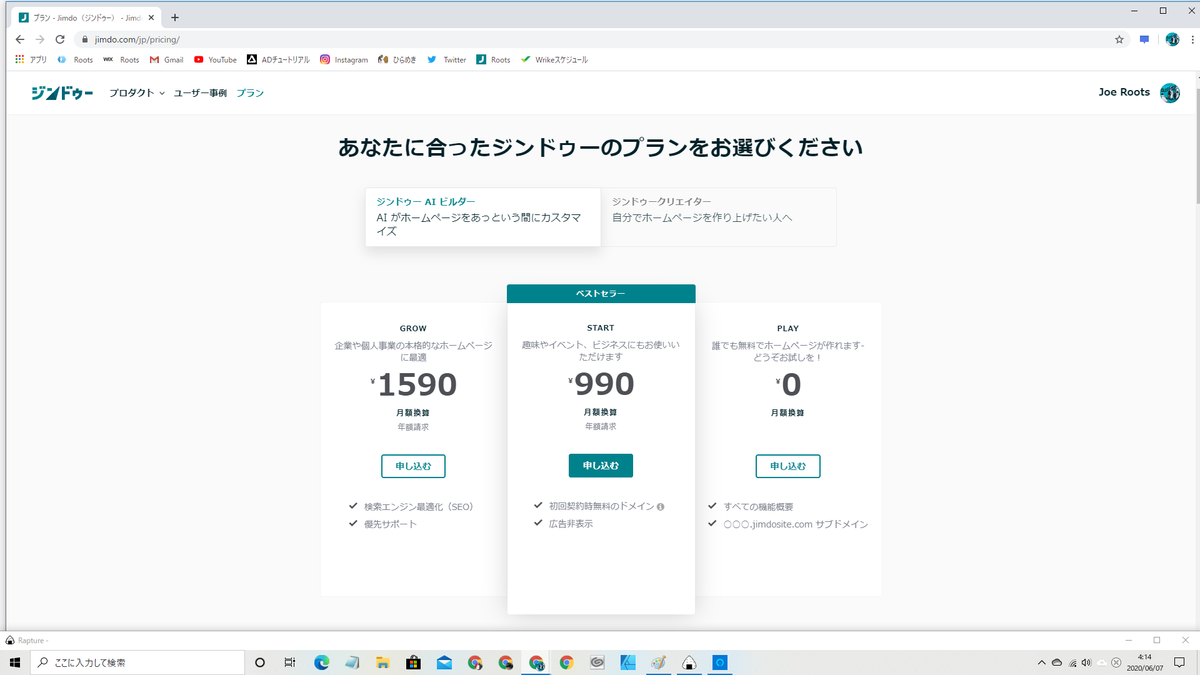Close the プラン - Jimdo browser tab
This screenshot has width=1200, height=675.
151,17
